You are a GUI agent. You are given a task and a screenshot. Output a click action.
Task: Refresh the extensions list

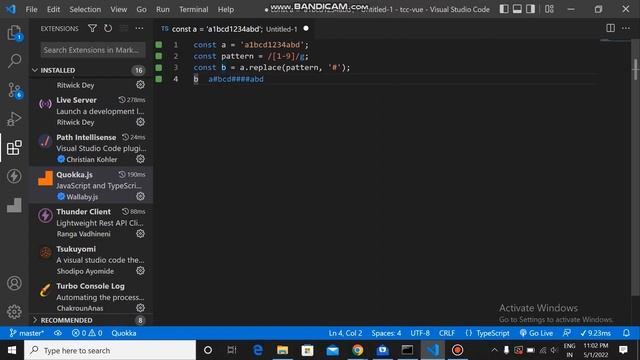tap(108, 28)
